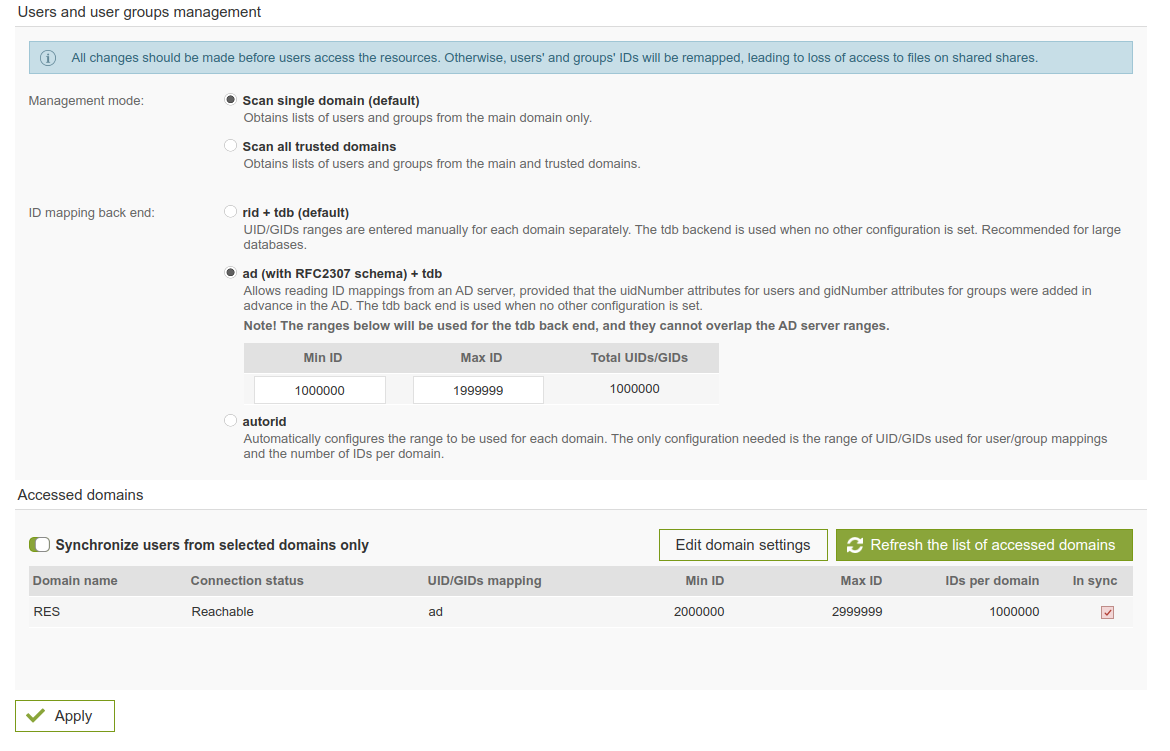Refresh the list of accessed domains
This screenshot has width=1170, height=751.
984,545
